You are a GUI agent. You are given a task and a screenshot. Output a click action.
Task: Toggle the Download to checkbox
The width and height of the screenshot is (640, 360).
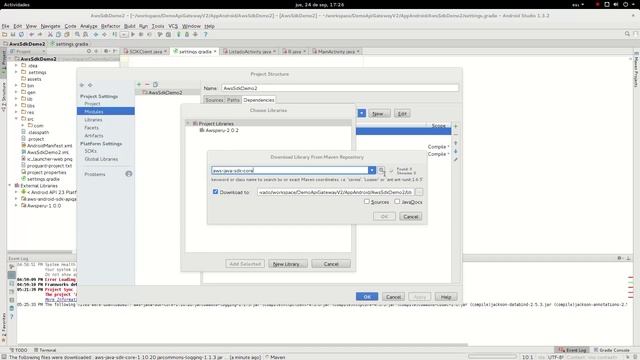tap(216, 191)
